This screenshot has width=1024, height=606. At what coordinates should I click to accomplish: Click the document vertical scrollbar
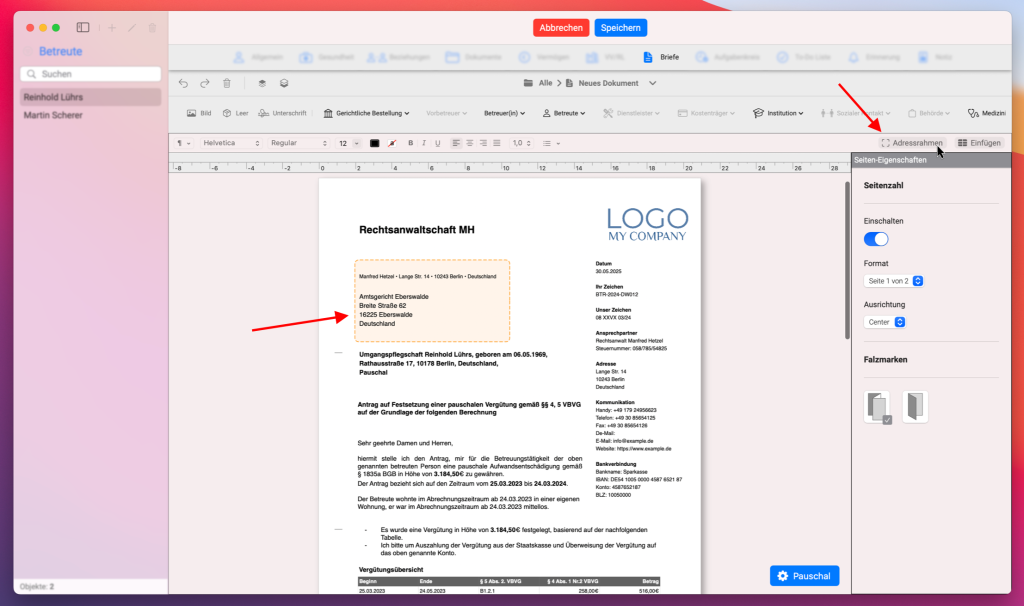click(x=847, y=261)
